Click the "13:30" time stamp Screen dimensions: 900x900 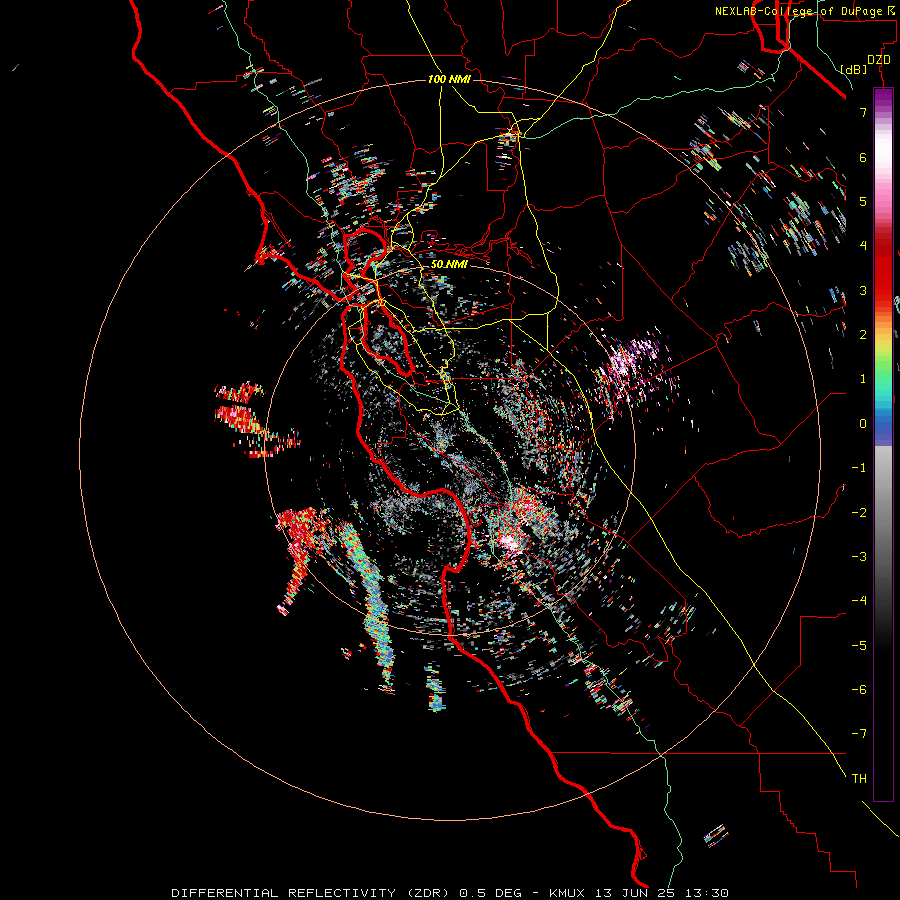coord(707,893)
